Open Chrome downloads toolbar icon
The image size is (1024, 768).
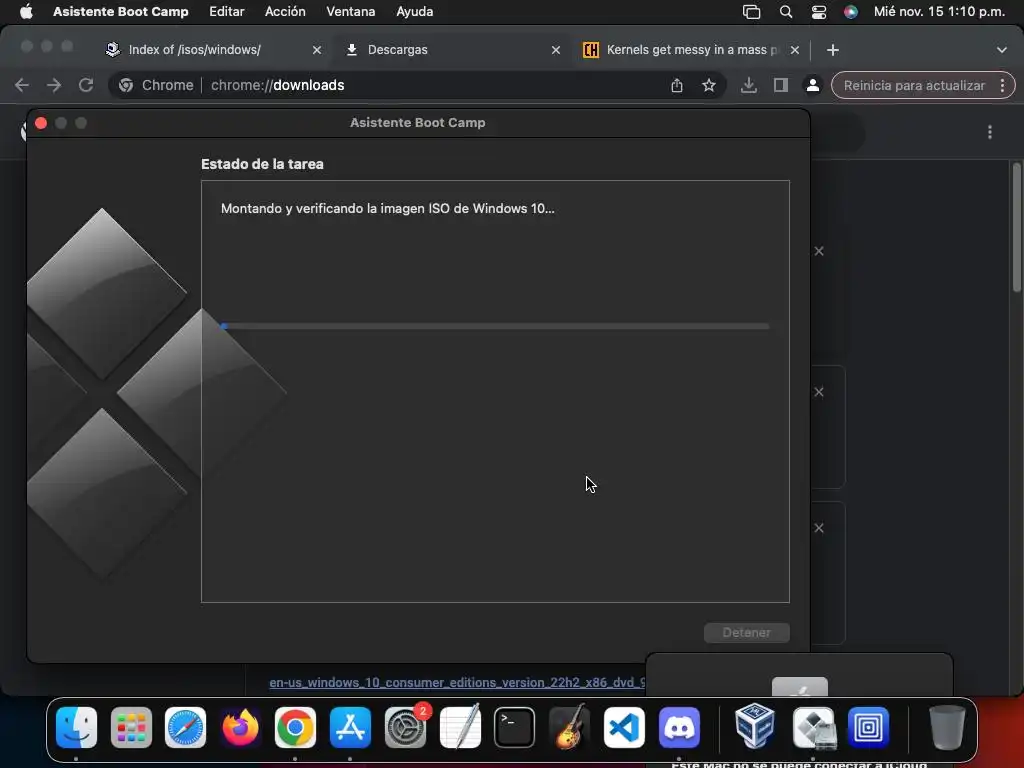click(749, 86)
